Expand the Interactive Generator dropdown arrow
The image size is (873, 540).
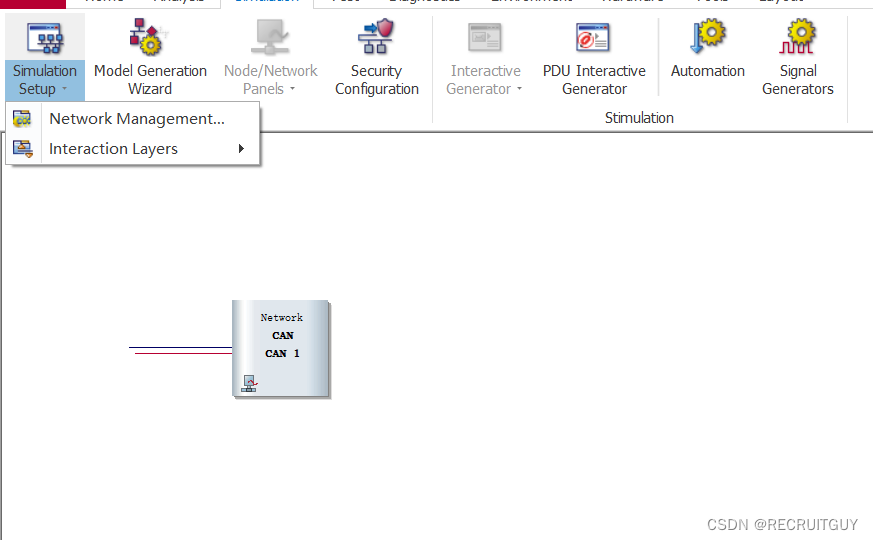(519, 89)
